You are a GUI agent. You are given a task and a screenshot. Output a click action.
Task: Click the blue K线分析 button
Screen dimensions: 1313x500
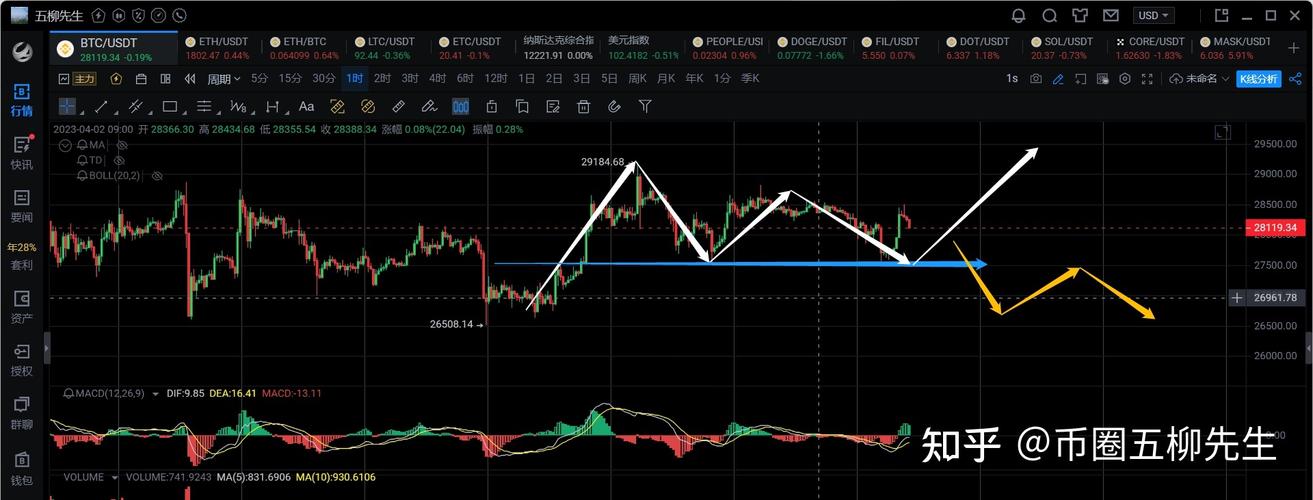tap(1258, 79)
